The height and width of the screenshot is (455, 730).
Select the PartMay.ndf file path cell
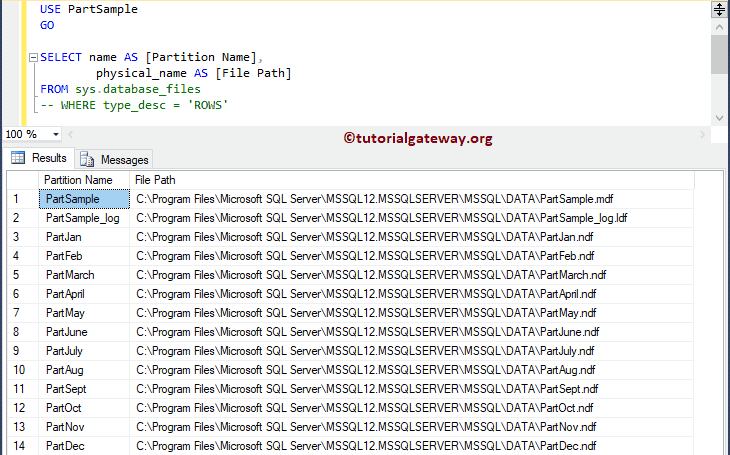[x=412, y=313]
